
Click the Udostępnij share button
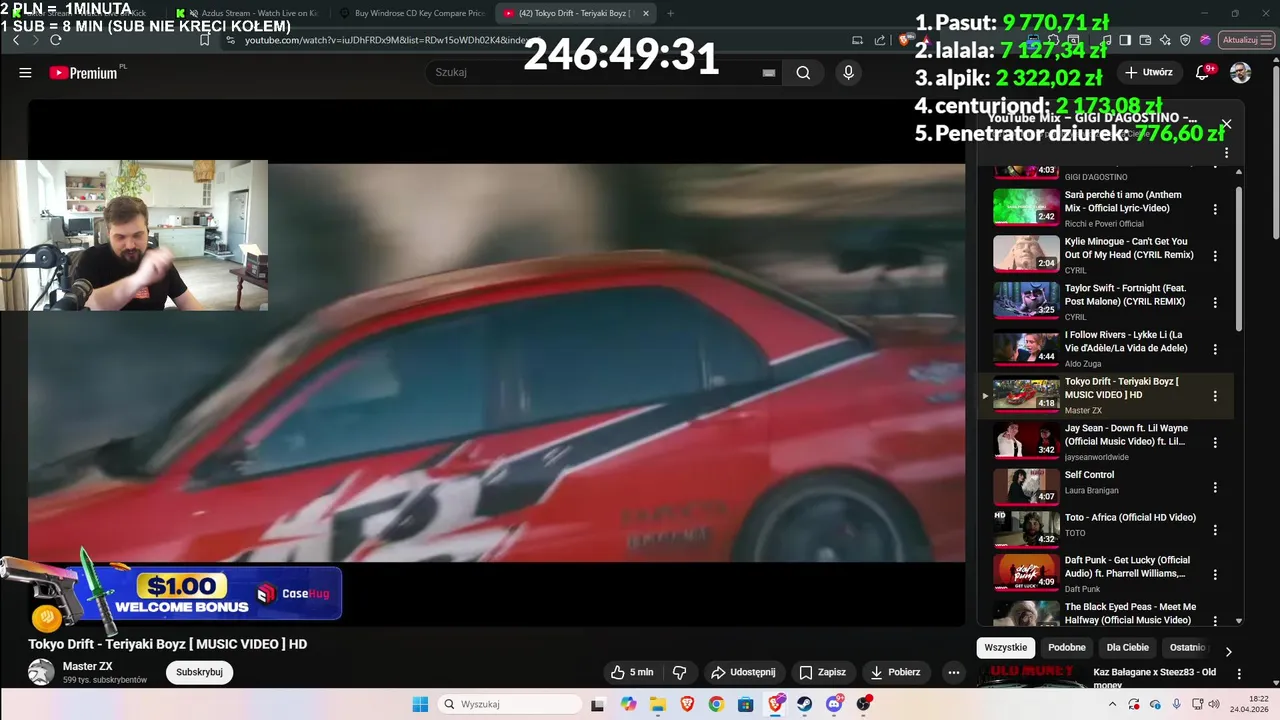pyautogui.click(x=744, y=672)
